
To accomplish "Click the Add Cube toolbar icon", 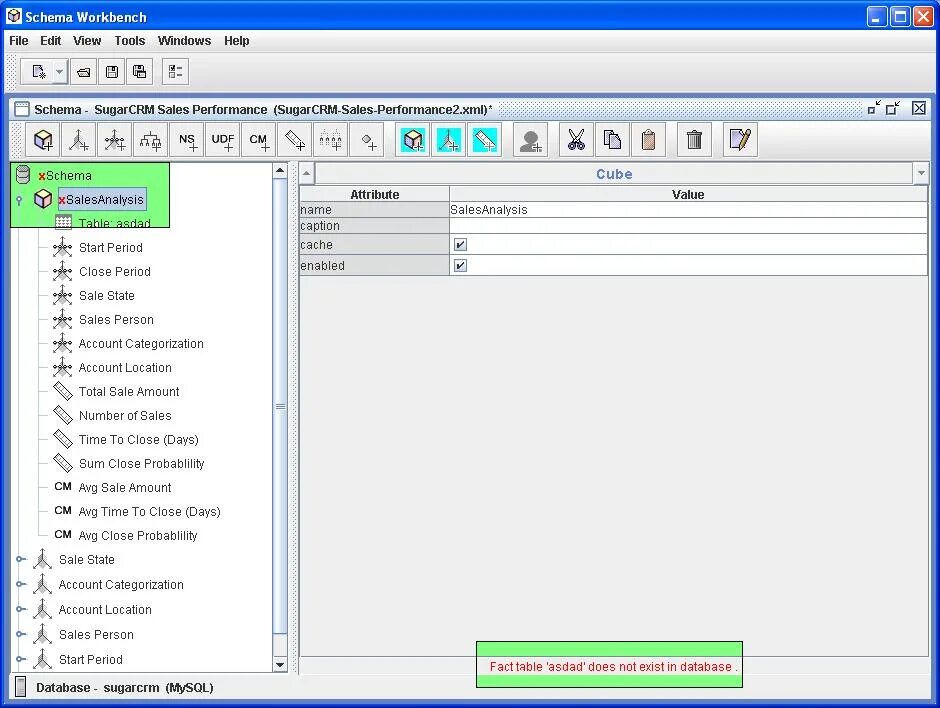I will pyautogui.click(x=43, y=140).
